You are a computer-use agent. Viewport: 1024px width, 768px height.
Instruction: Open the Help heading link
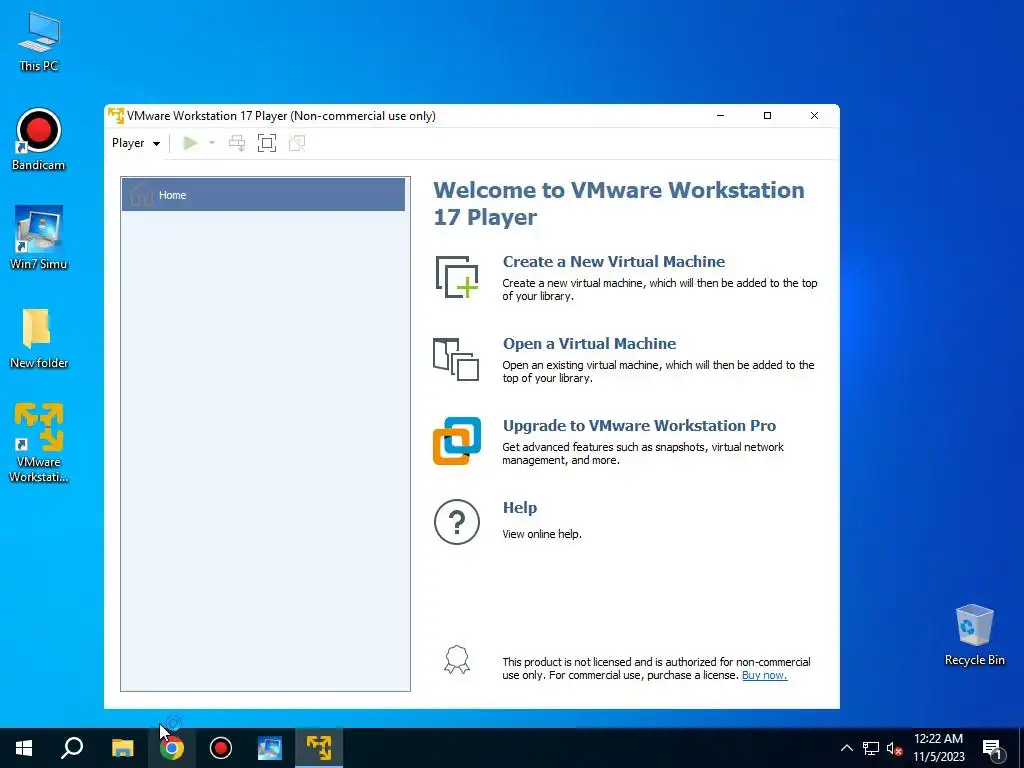tap(520, 507)
